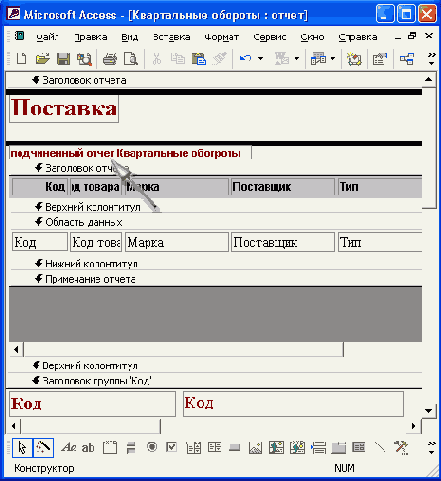Open the Вид menu

coord(130,37)
